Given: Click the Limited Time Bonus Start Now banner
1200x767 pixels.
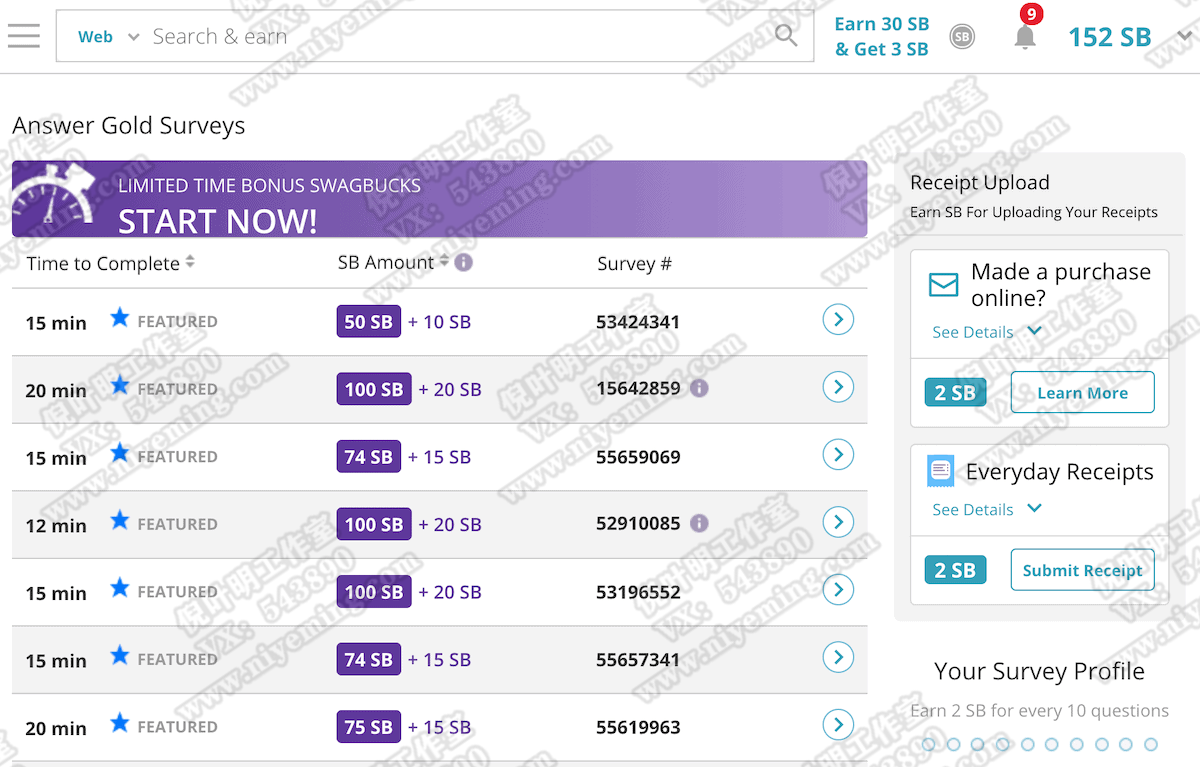Looking at the screenshot, I should pos(439,199).
